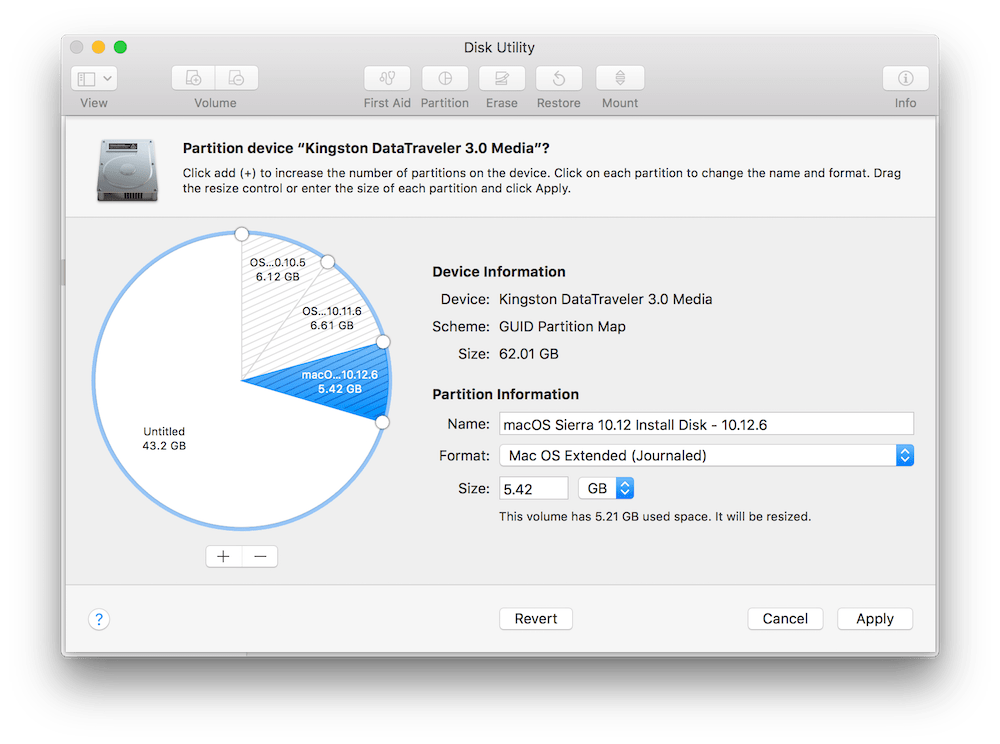1000x744 pixels.
Task: Click the 5.21 GB used space notice
Action: 655,516
